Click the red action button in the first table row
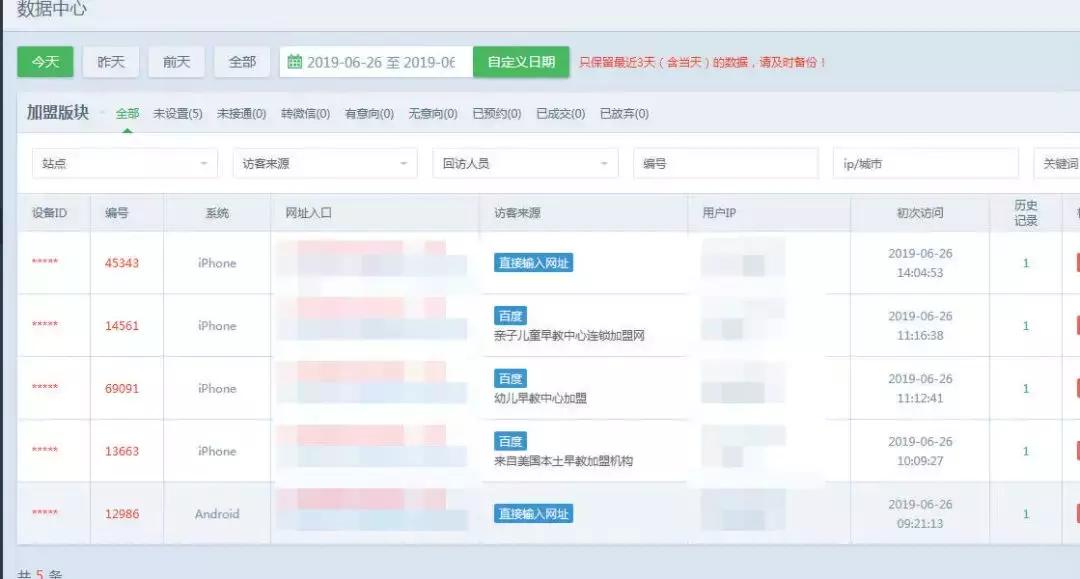1080x579 pixels. [1075, 262]
